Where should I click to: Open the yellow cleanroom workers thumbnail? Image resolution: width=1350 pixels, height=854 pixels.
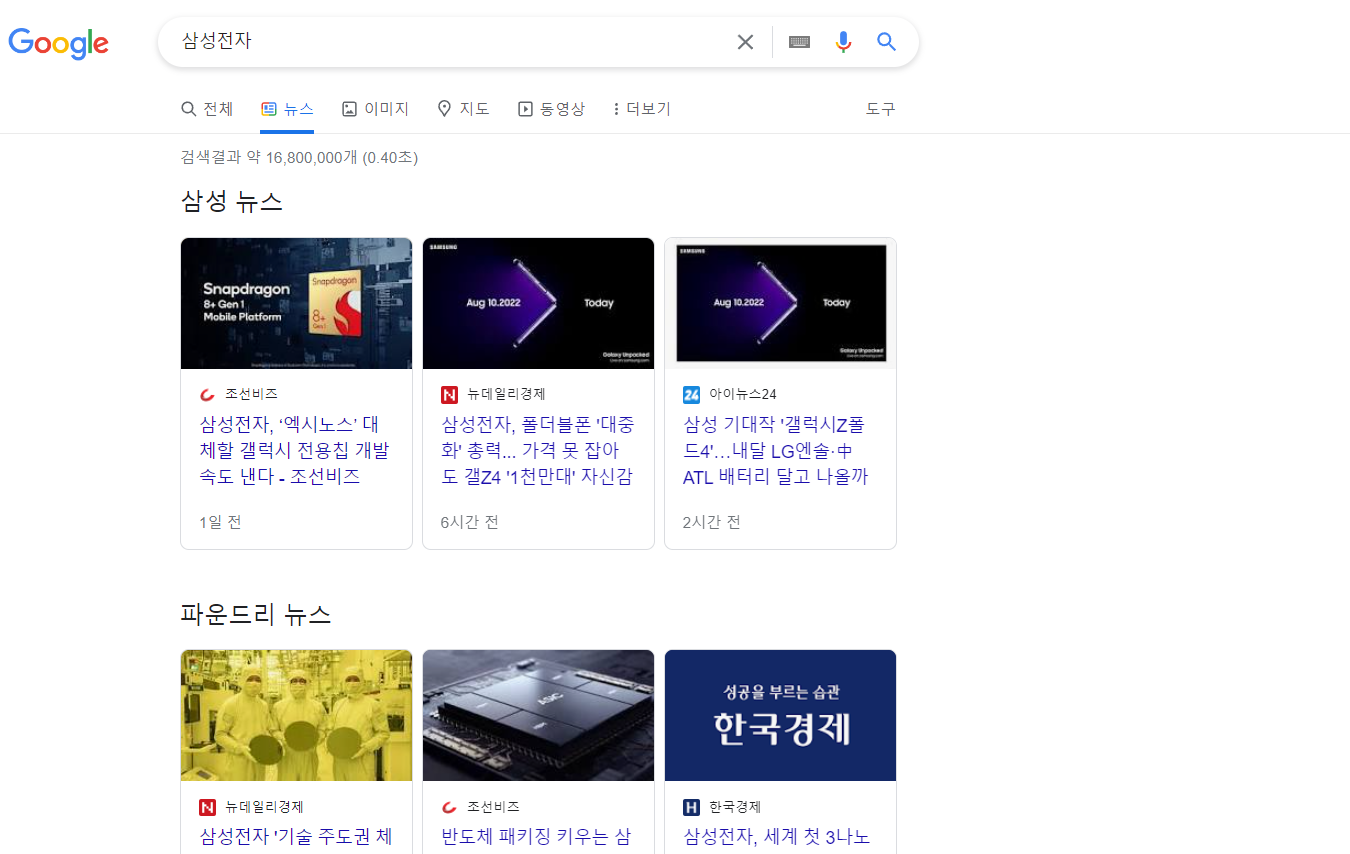(x=296, y=715)
